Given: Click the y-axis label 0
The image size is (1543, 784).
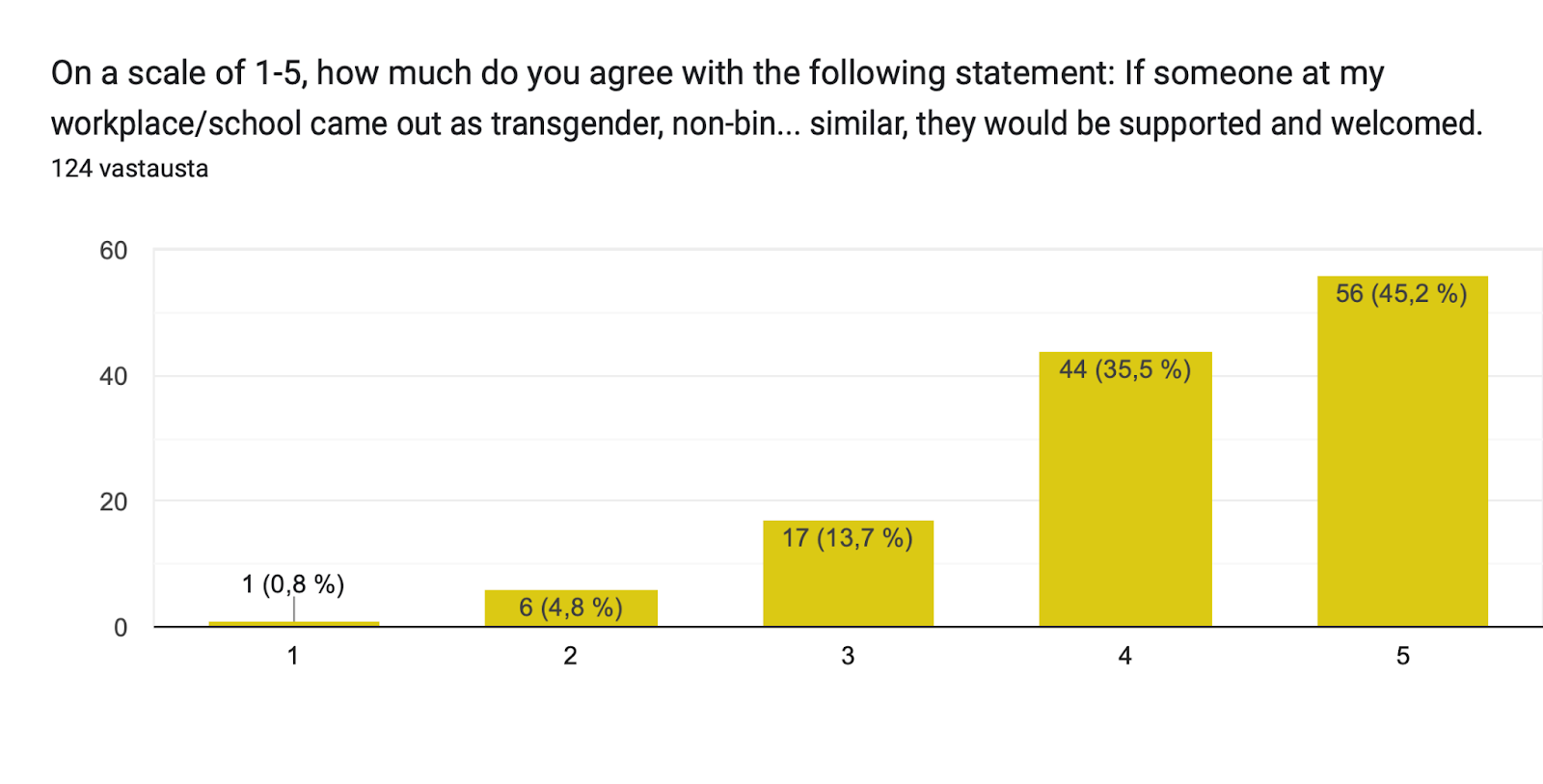Looking at the screenshot, I should (121, 628).
